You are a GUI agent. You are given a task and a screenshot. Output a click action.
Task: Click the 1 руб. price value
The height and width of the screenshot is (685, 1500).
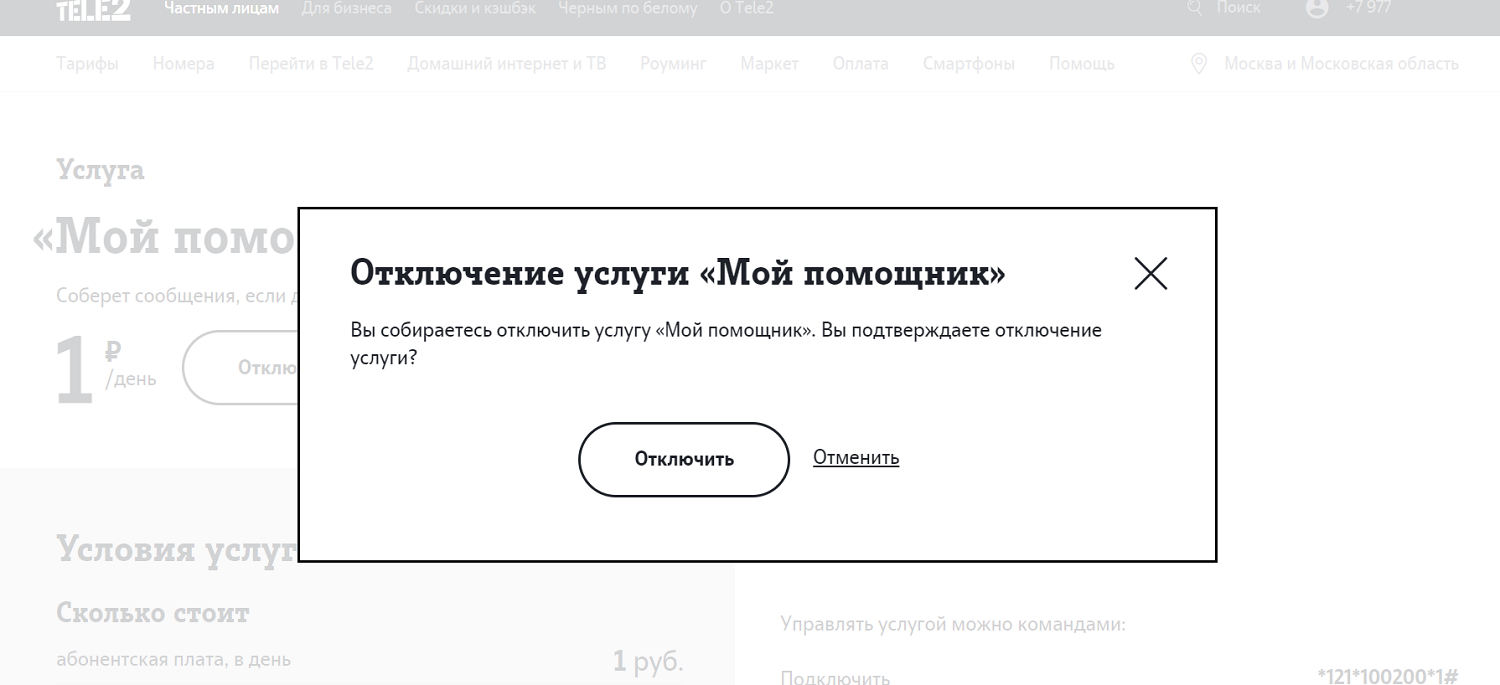click(648, 661)
